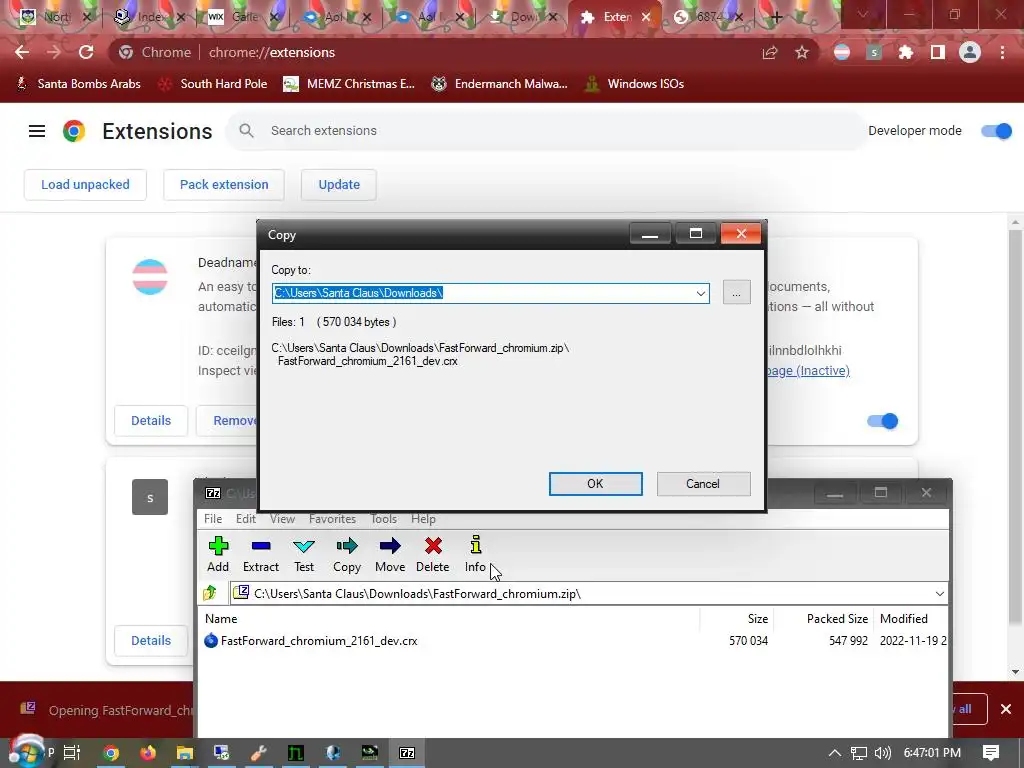The width and height of the screenshot is (1024, 768).
Task: Disable the Deadname extension toggle
Action: coord(883,421)
